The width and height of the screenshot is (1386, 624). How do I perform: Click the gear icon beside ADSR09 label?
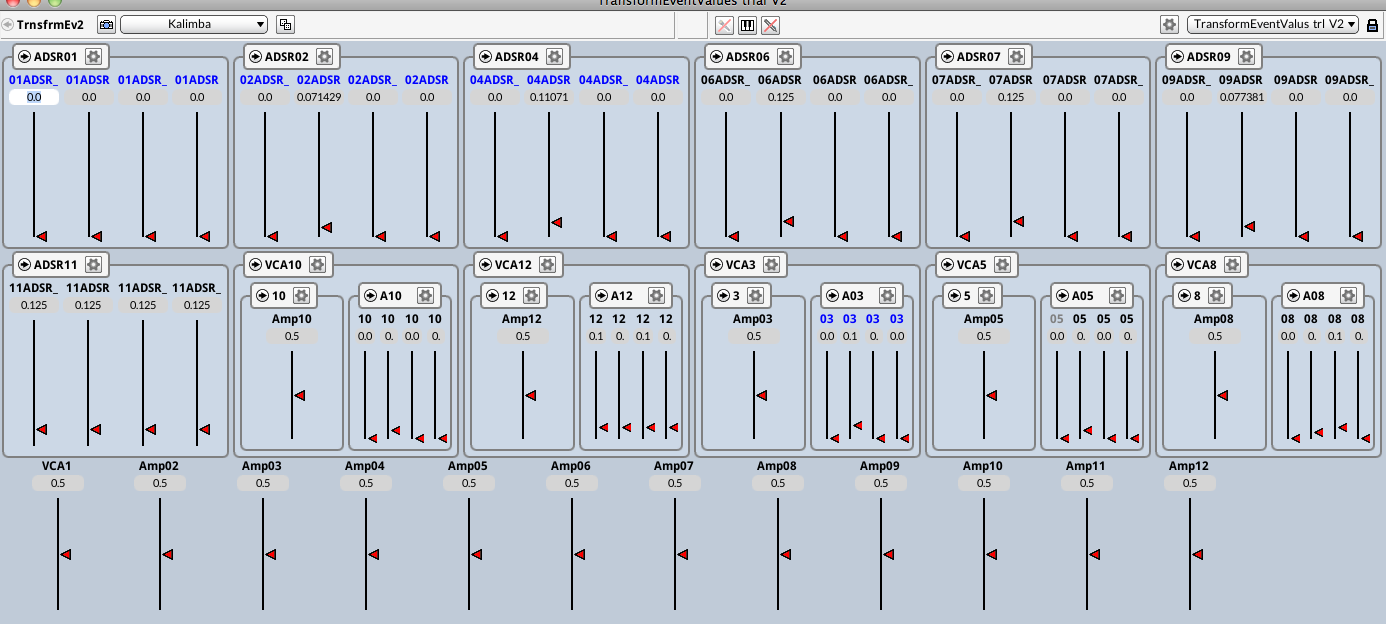coord(1247,57)
